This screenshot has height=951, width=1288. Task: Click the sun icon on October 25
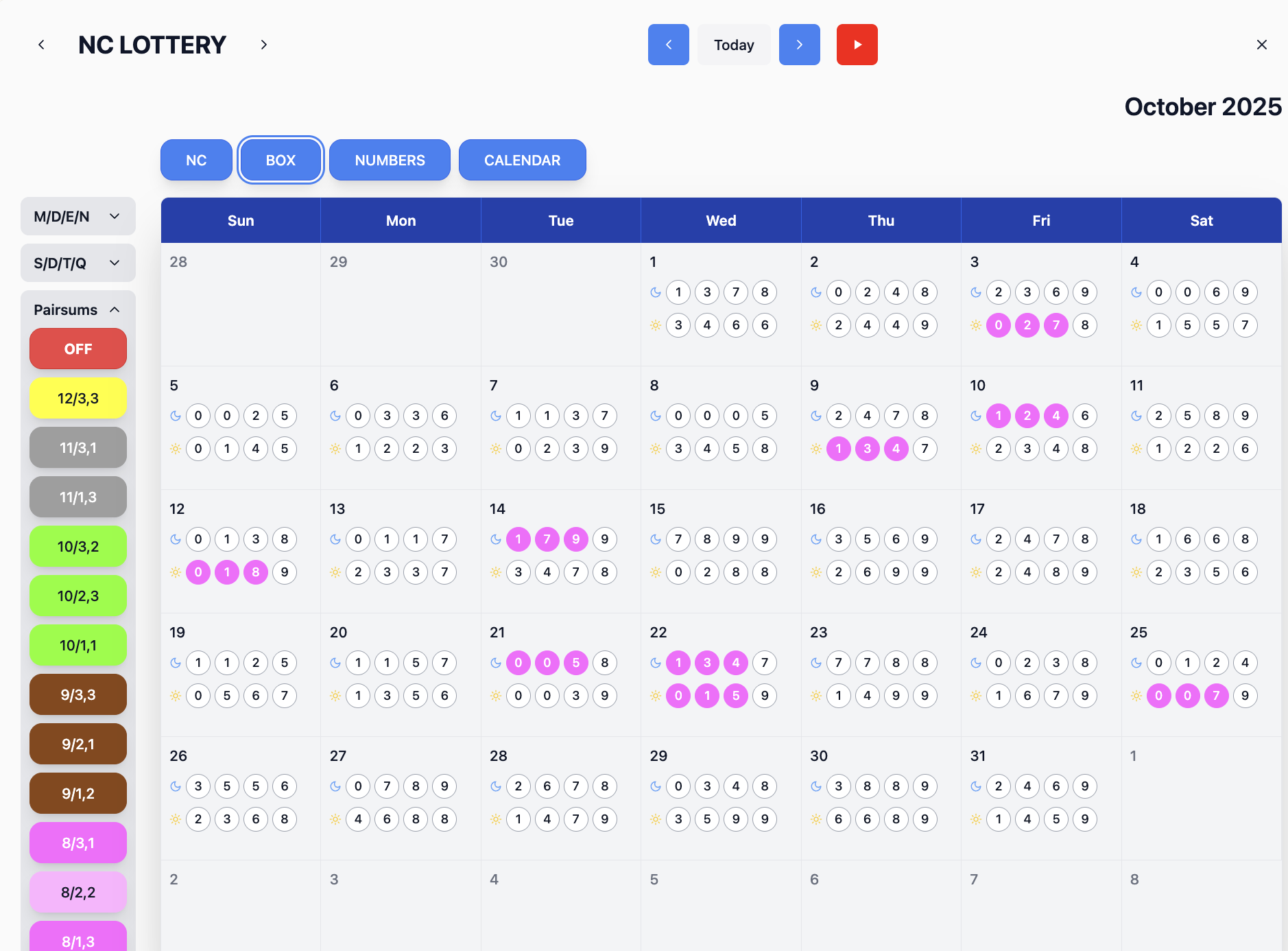tap(1136, 696)
